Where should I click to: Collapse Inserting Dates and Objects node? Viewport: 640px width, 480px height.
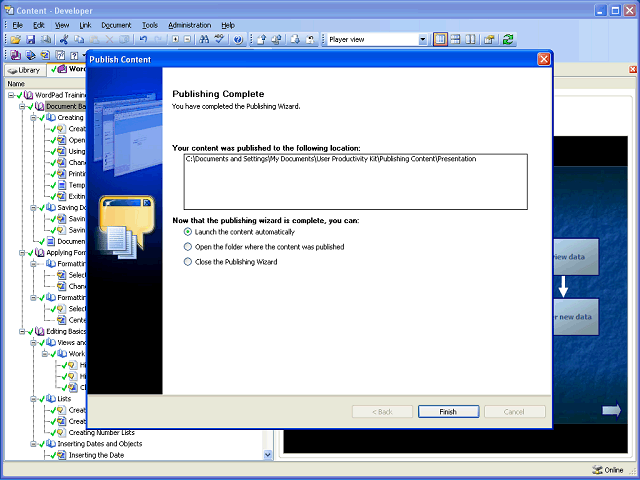[x=33, y=444]
